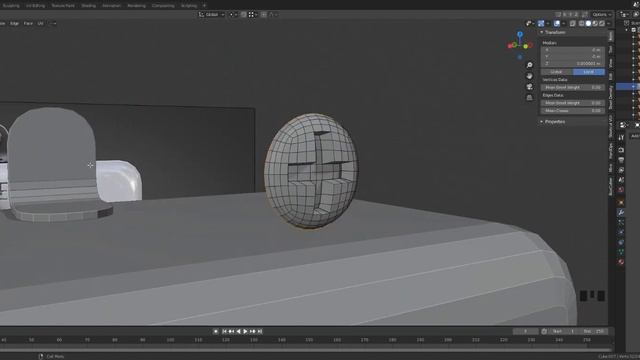Switch perspective/orthographic with grid icon
The height and width of the screenshot is (360, 640).
tap(529, 98)
